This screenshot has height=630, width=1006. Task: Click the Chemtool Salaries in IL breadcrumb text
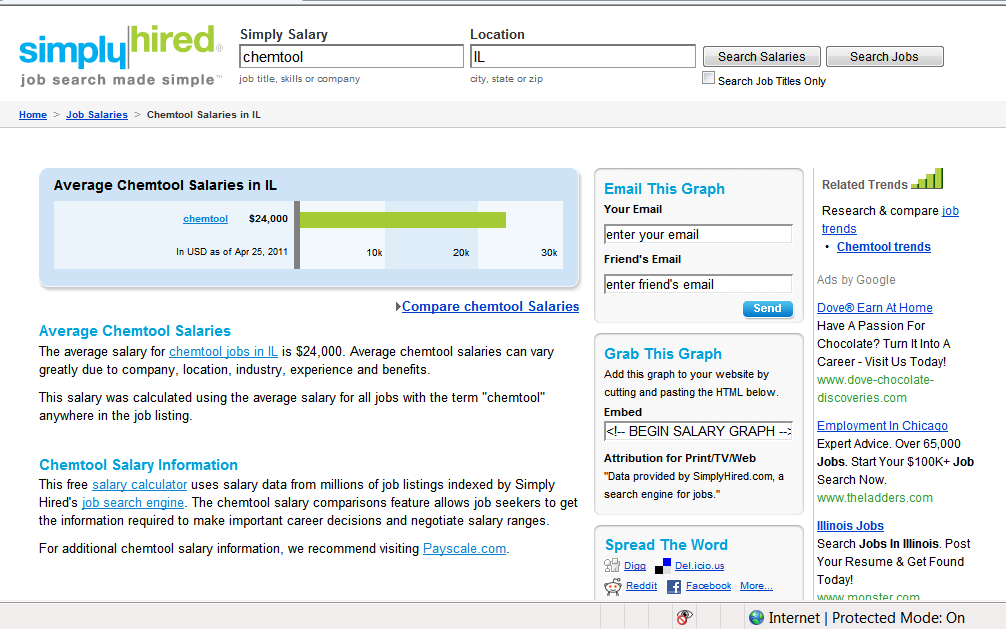(204, 115)
